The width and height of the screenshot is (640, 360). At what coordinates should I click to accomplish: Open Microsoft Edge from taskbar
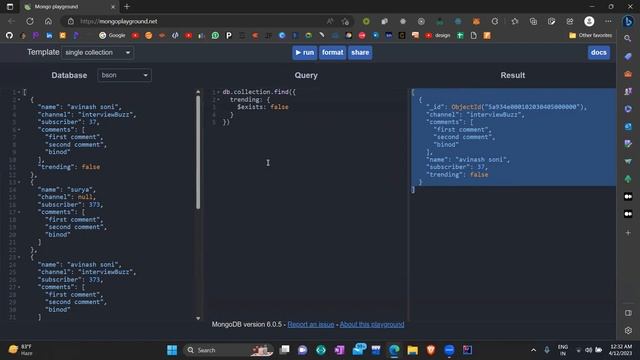point(394,350)
